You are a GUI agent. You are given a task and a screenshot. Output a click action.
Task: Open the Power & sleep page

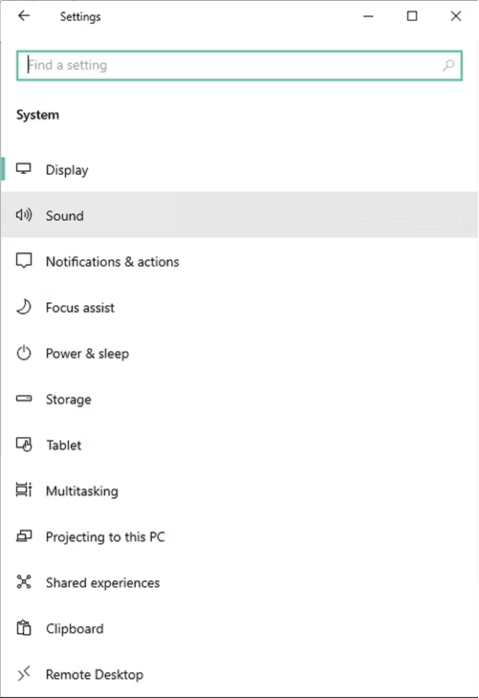(240, 353)
